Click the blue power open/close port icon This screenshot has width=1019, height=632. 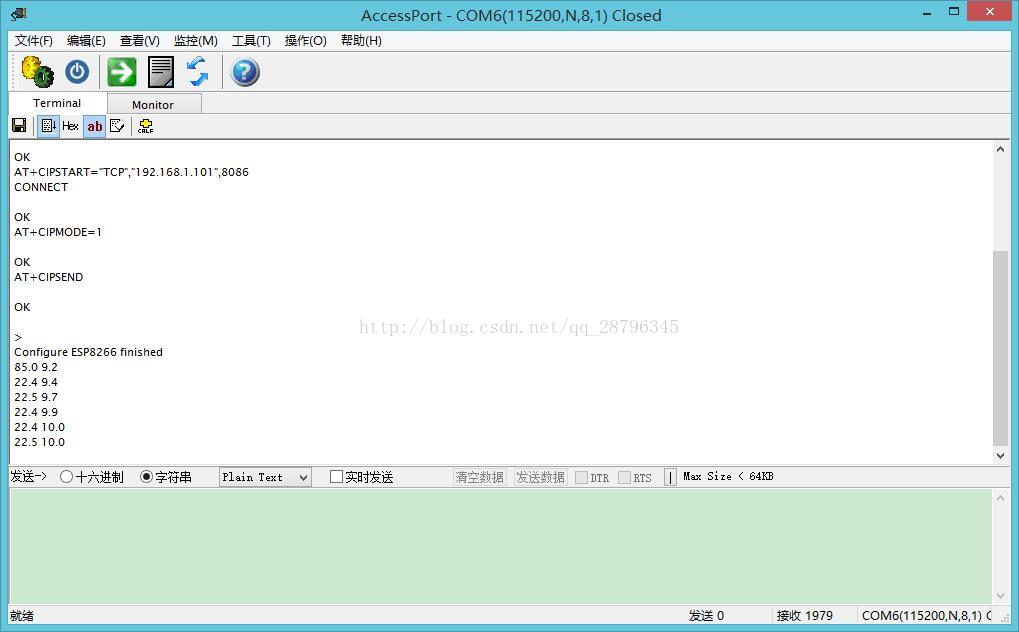[77, 72]
